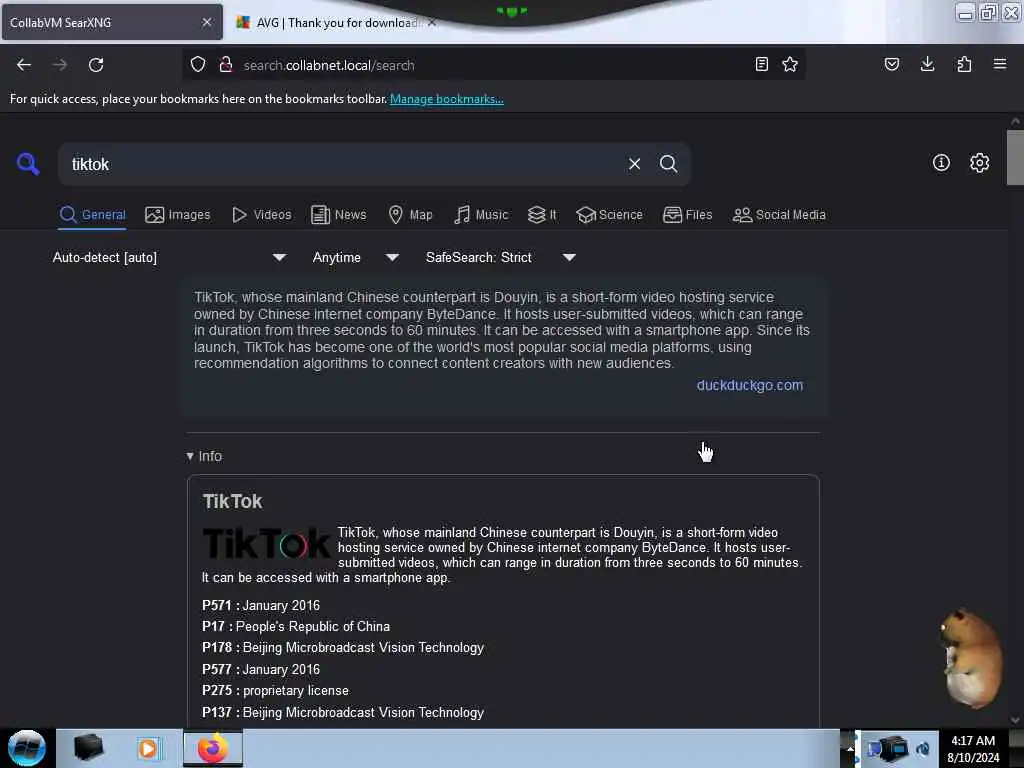The height and width of the screenshot is (768, 1024).
Task: Click P571 January 2016 row
Action: [261, 605]
